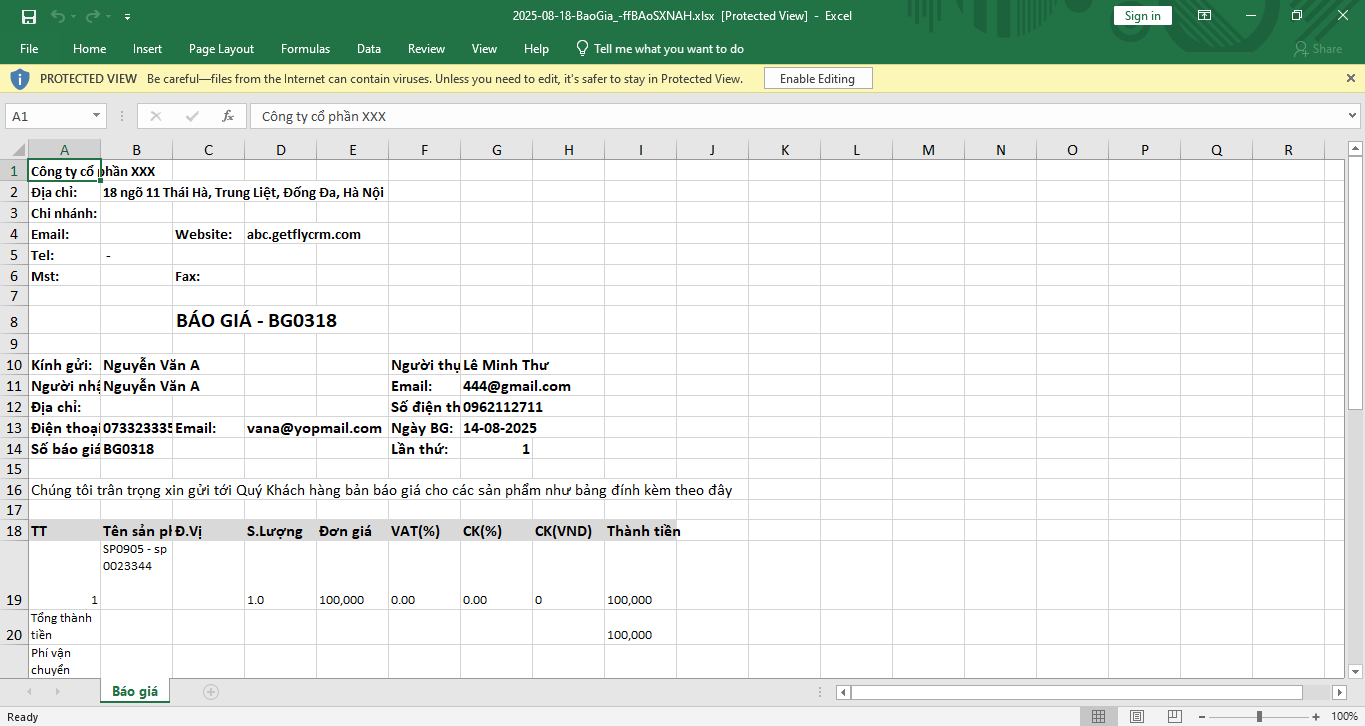
Task: Switch to Normal view icon in status bar
Action: point(1098,716)
